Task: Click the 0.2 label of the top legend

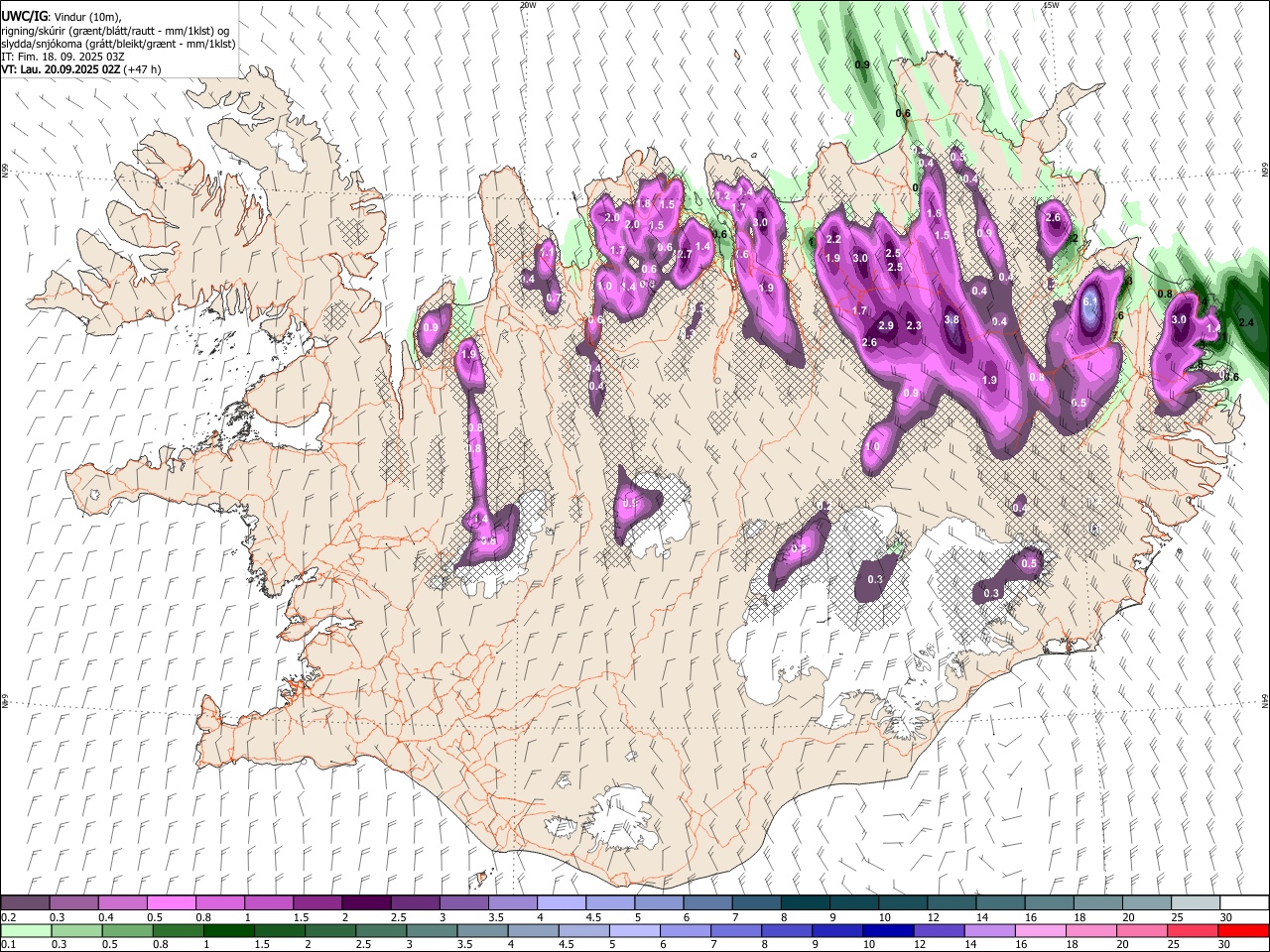Action: [x=7, y=916]
